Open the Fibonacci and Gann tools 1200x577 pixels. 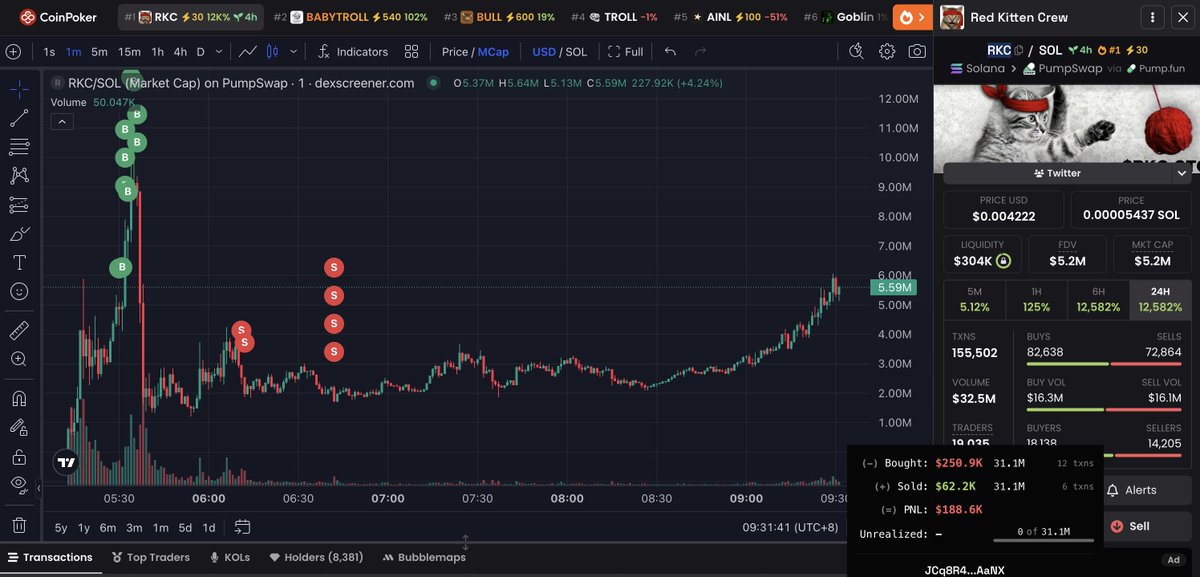click(19, 147)
